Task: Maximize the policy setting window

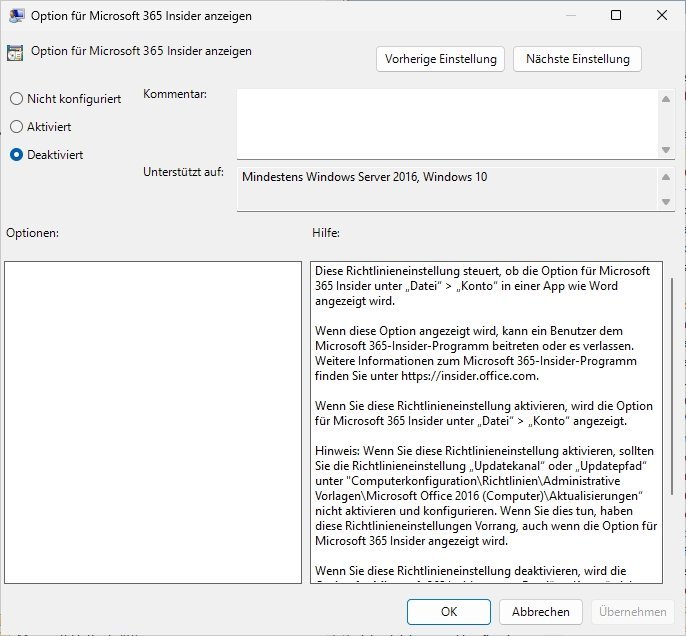Action: (x=616, y=16)
